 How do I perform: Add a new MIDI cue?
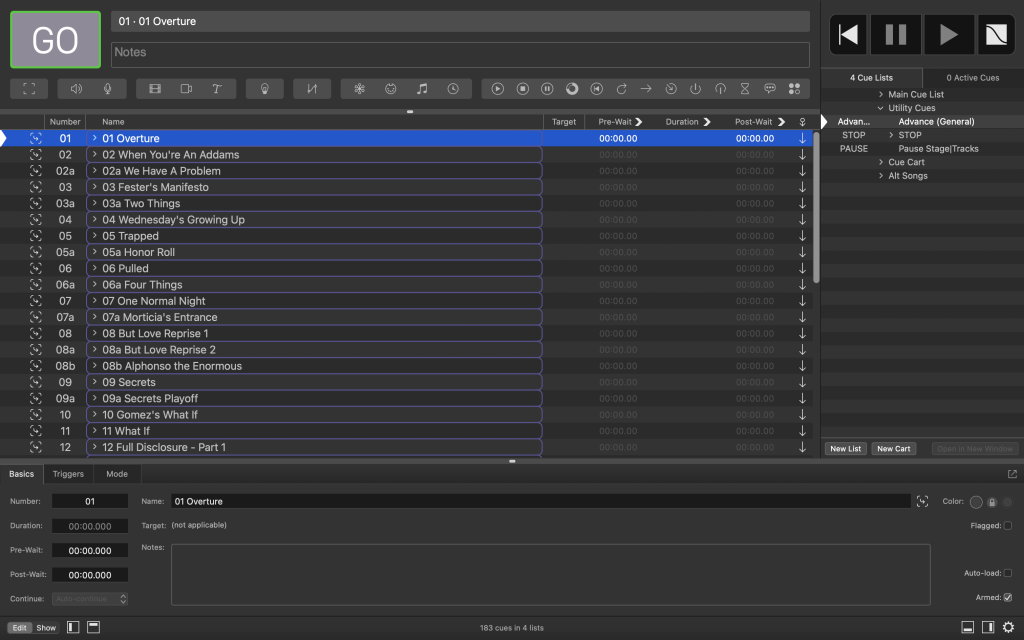tap(391, 89)
